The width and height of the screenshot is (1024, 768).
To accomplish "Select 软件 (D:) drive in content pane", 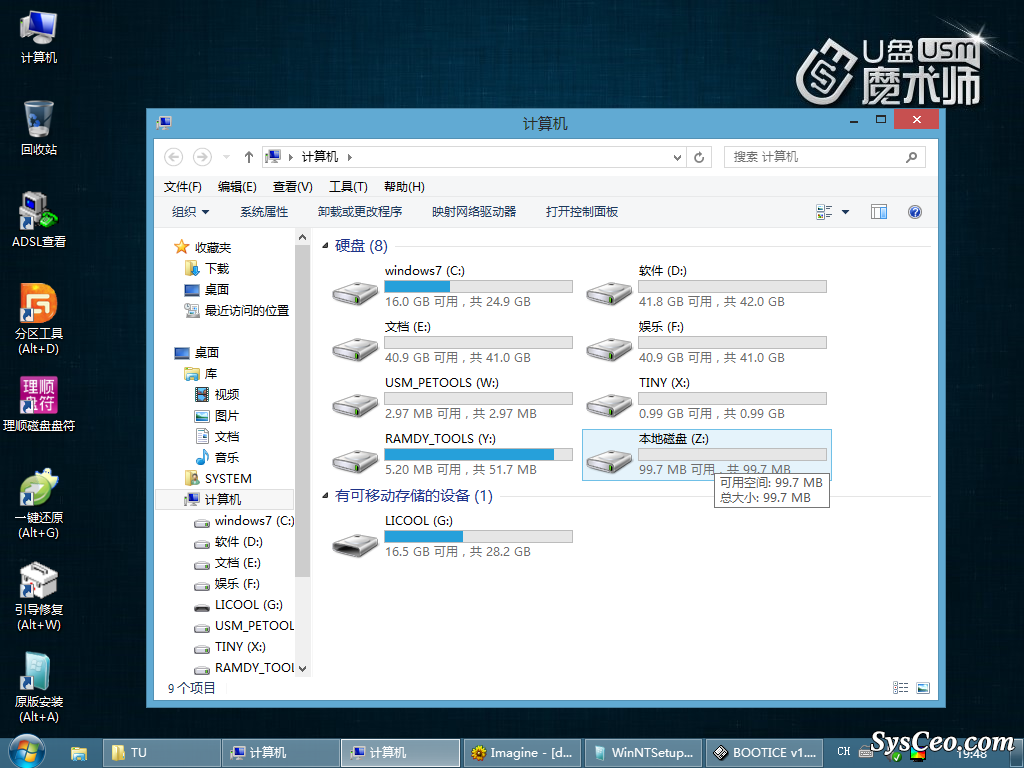I will [x=706, y=286].
